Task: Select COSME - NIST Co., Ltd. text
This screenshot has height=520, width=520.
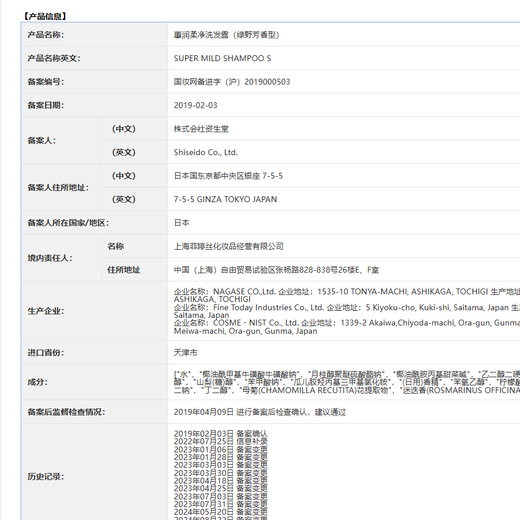Action: coord(256,323)
